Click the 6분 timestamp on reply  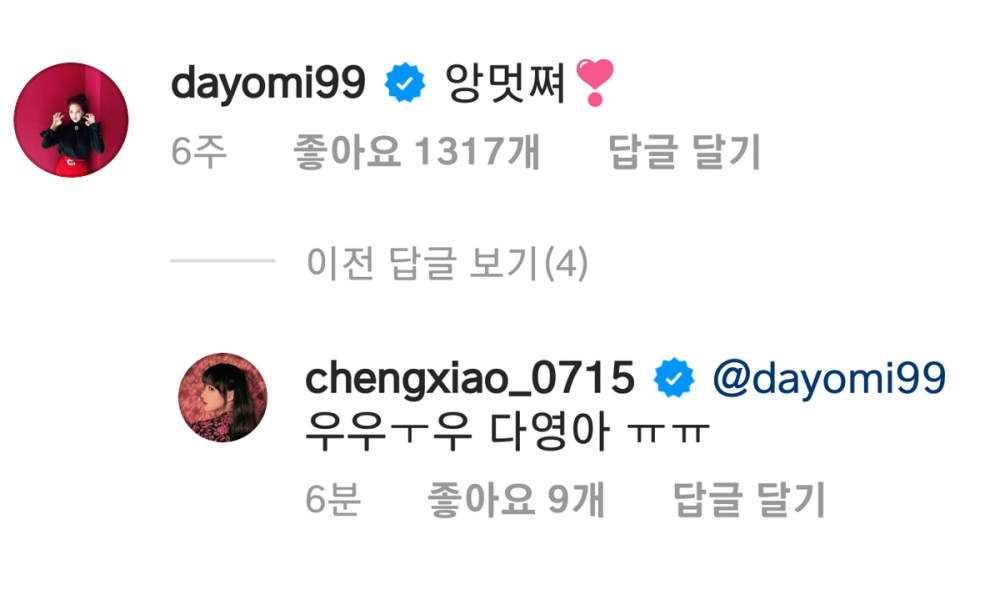pos(333,499)
